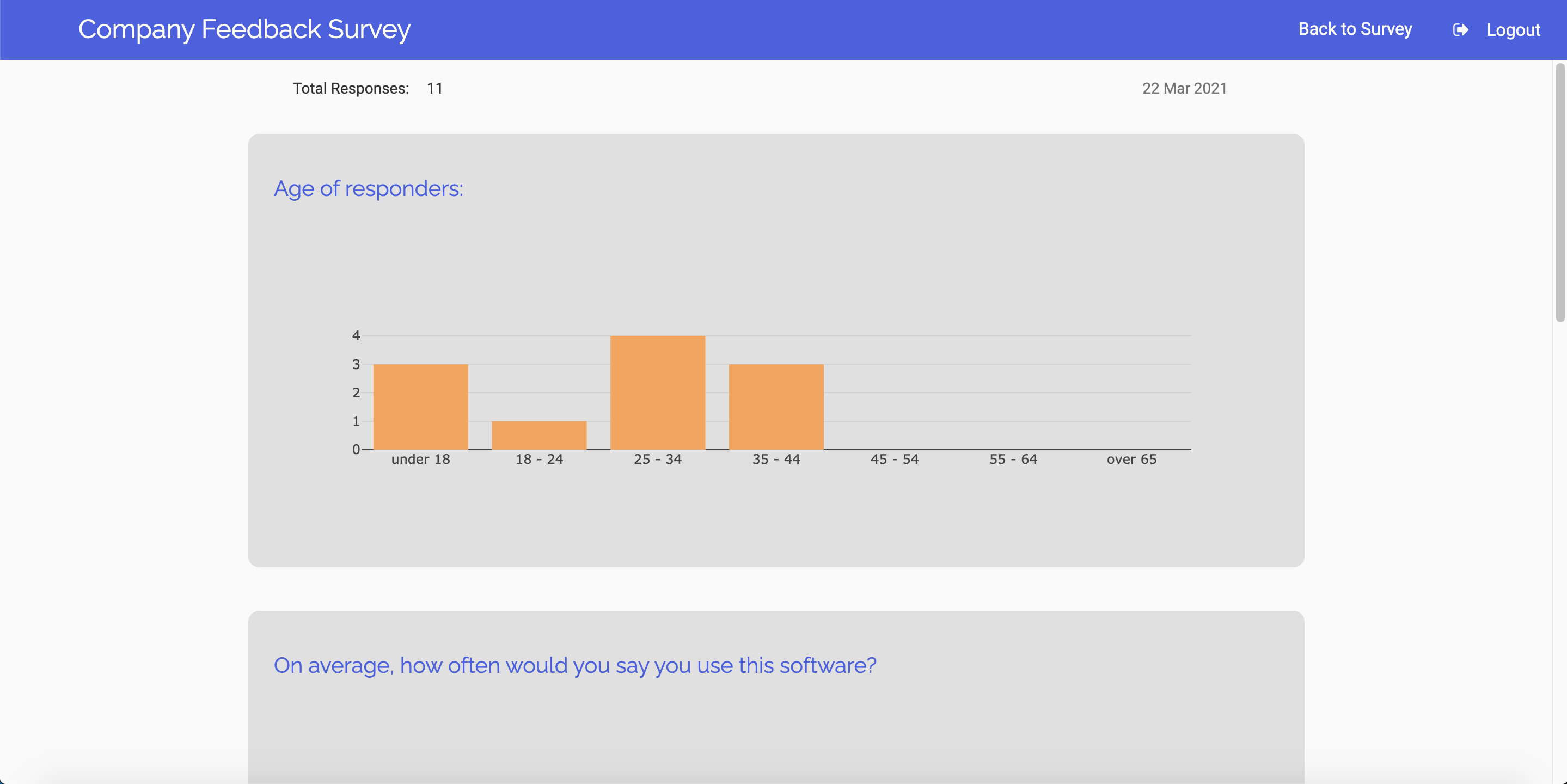1567x784 pixels.
Task: Open the Back to Survey link
Action: pyautogui.click(x=1355, y=29)
